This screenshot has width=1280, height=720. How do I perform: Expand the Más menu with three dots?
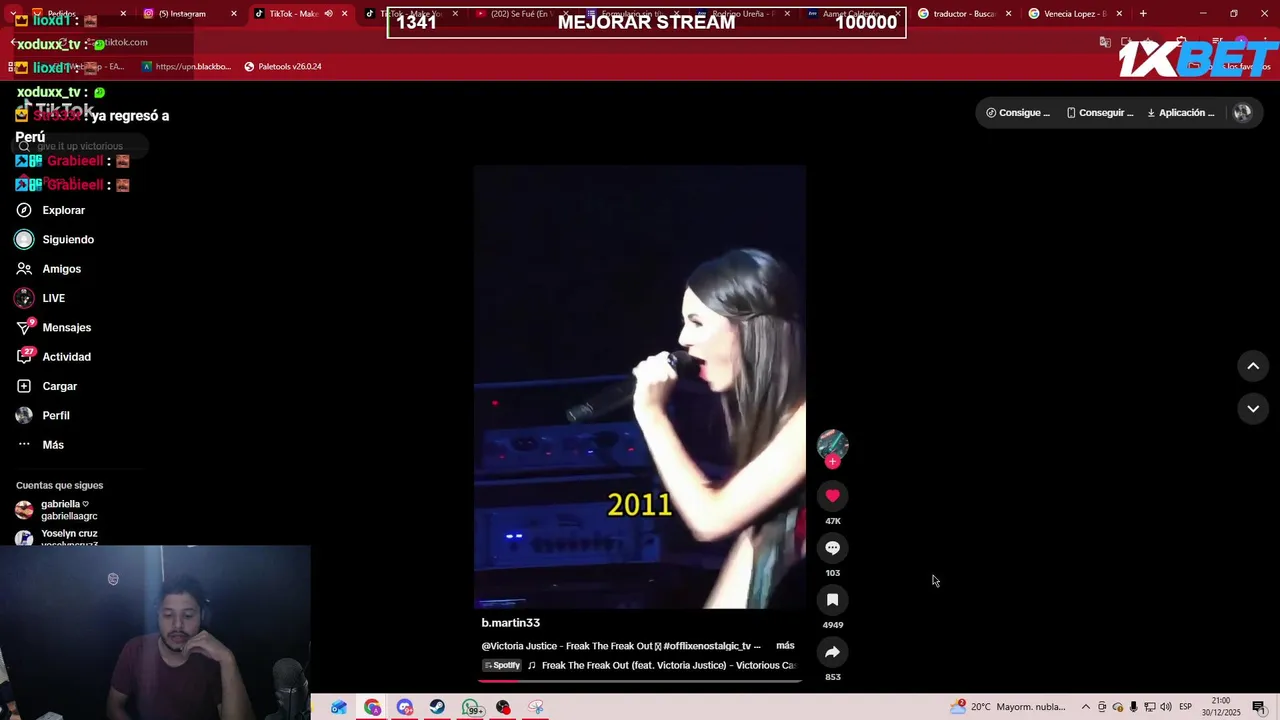52,445
